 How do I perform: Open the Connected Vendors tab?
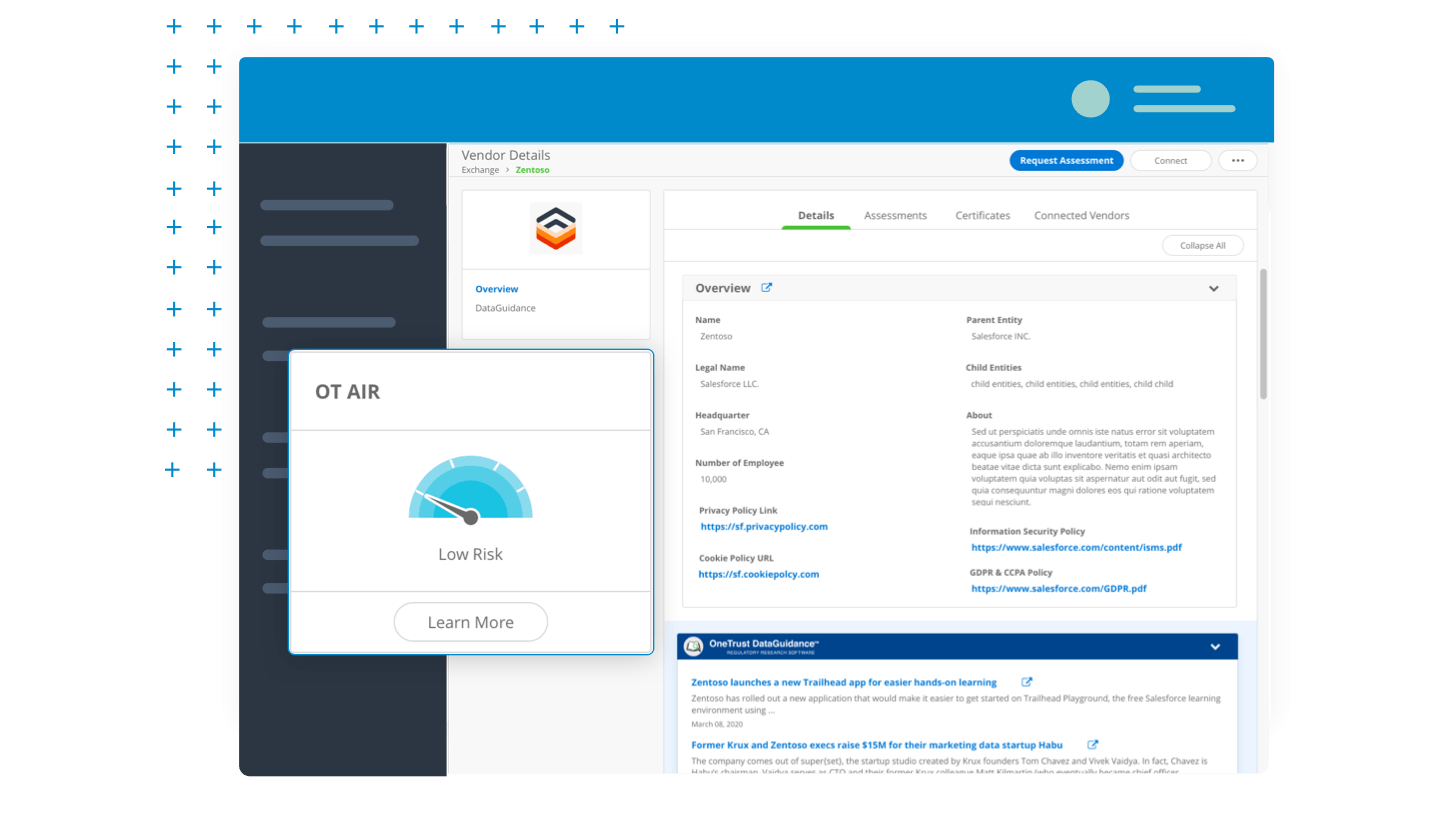click(1082, 216)
